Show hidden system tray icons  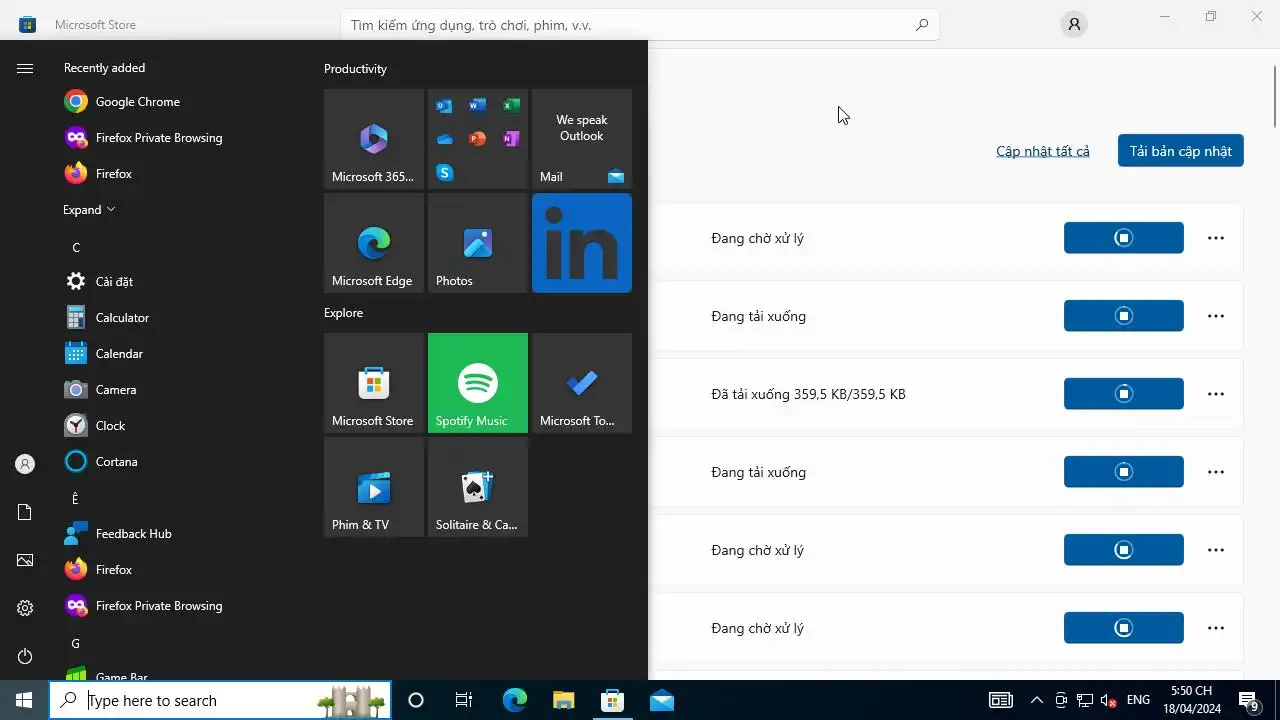[x=1037, y=700]
